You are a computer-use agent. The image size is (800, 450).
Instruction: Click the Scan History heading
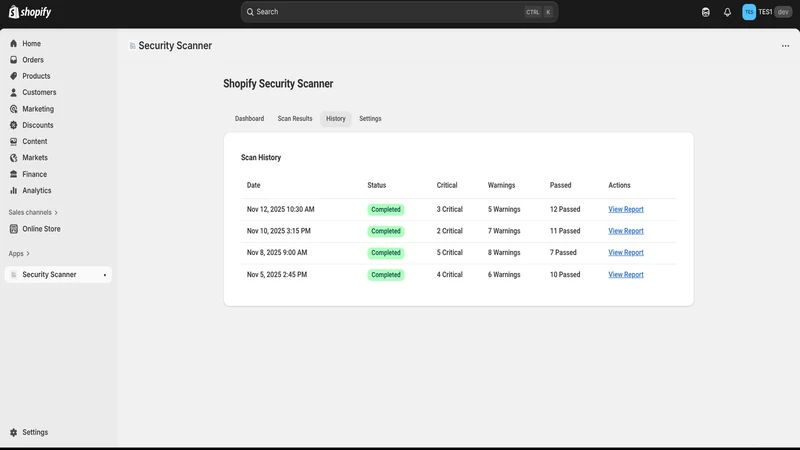tap(261, 158)
